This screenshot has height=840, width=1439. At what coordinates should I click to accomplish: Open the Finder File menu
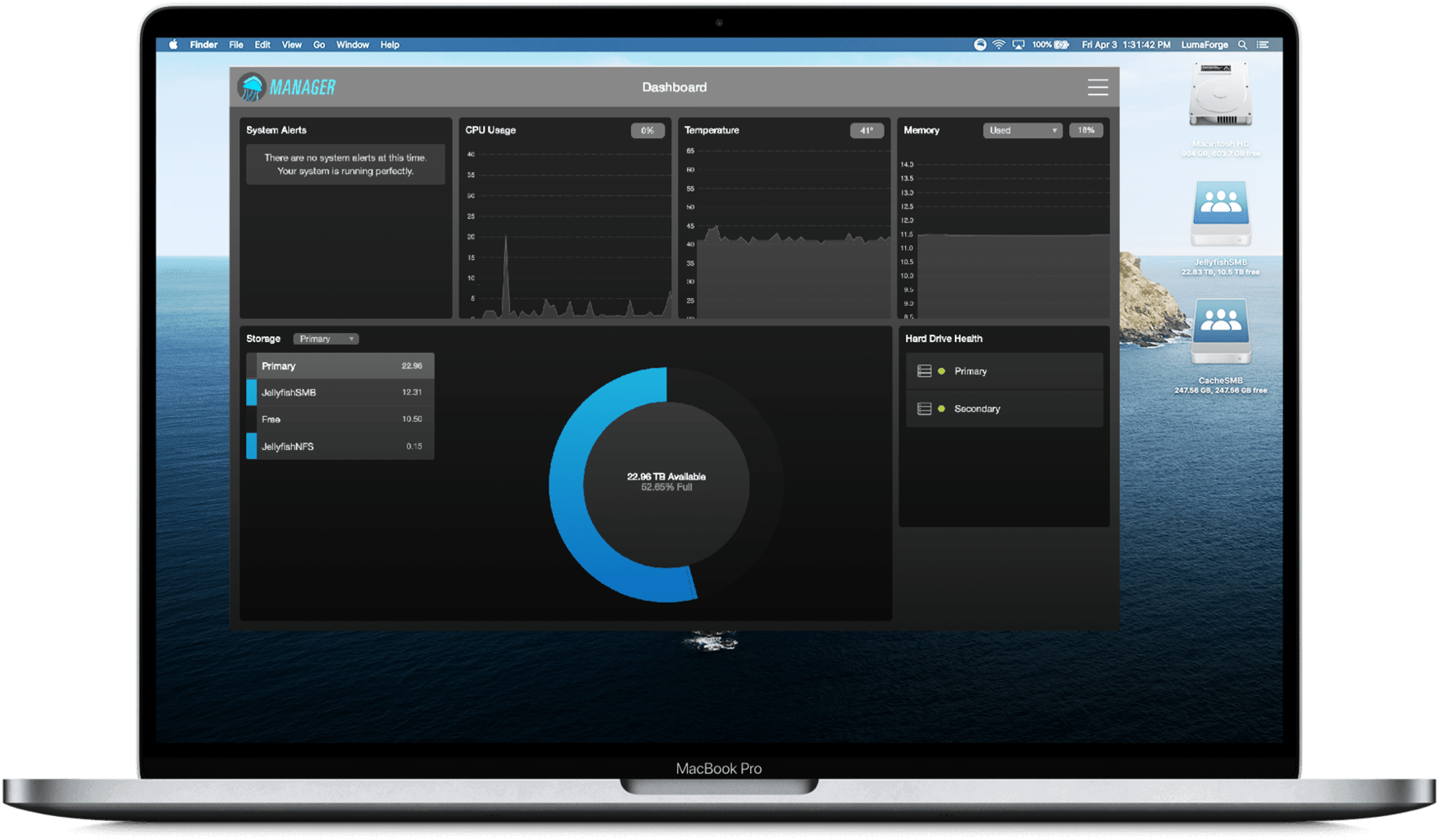point(236,44)
